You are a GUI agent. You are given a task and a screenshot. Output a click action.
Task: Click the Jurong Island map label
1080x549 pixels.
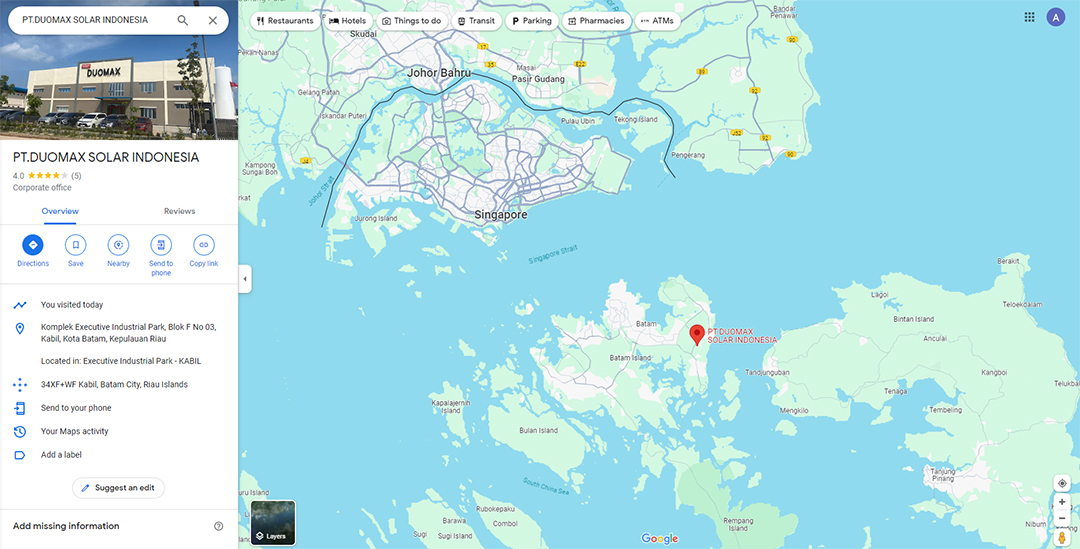[x=376, y=218]
